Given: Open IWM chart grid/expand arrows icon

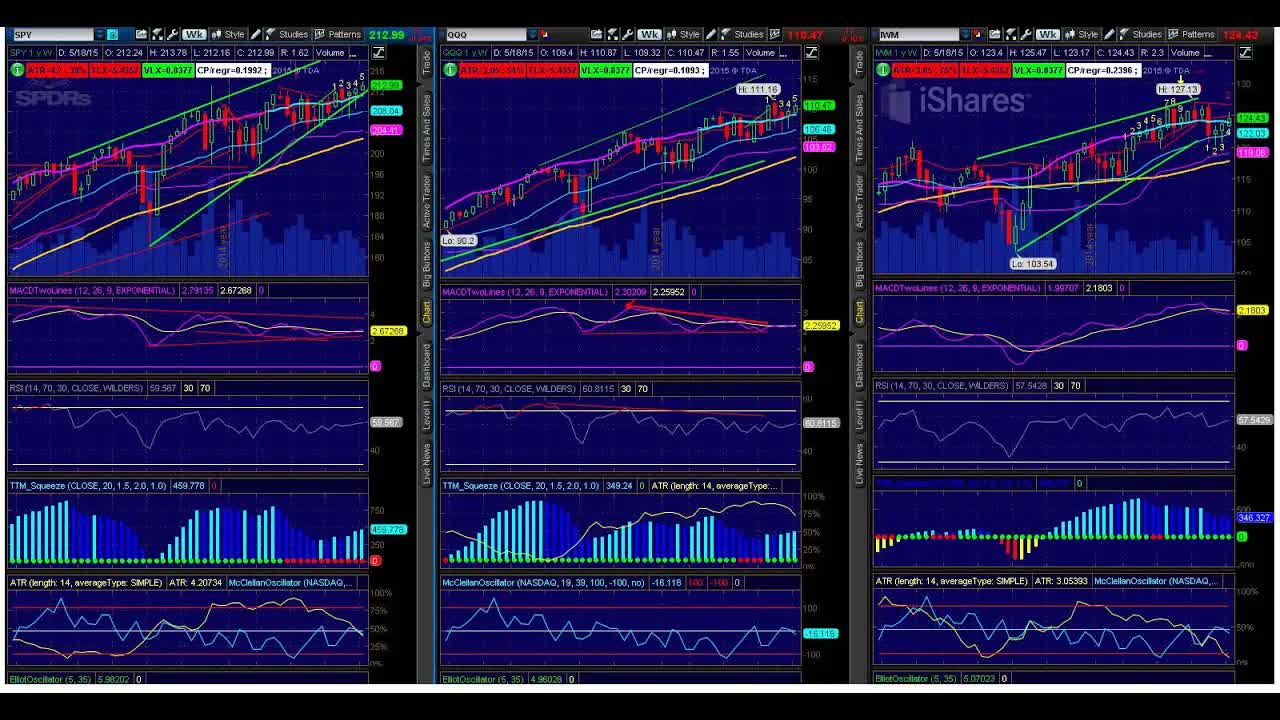Looking at the screenshot, I should [1011, 34].
